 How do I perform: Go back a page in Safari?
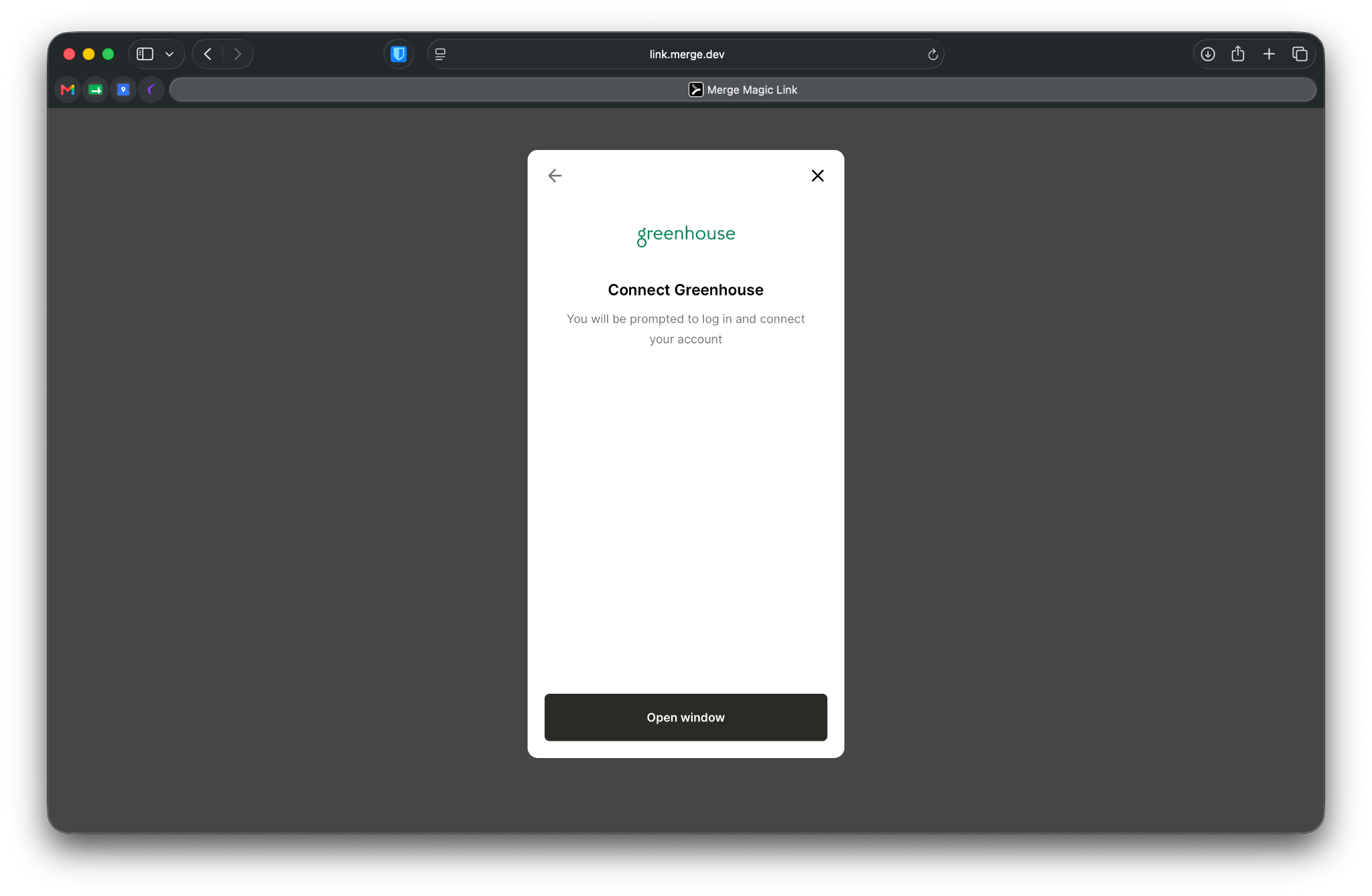208,54
